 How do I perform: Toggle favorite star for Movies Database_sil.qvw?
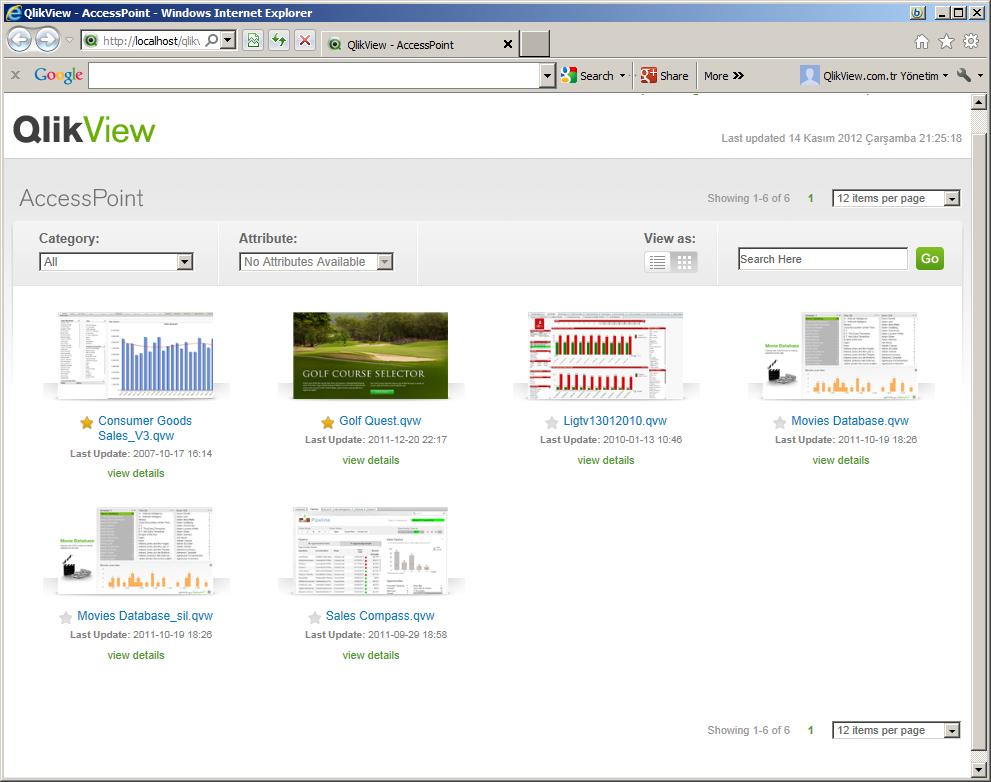coord(66,617)
